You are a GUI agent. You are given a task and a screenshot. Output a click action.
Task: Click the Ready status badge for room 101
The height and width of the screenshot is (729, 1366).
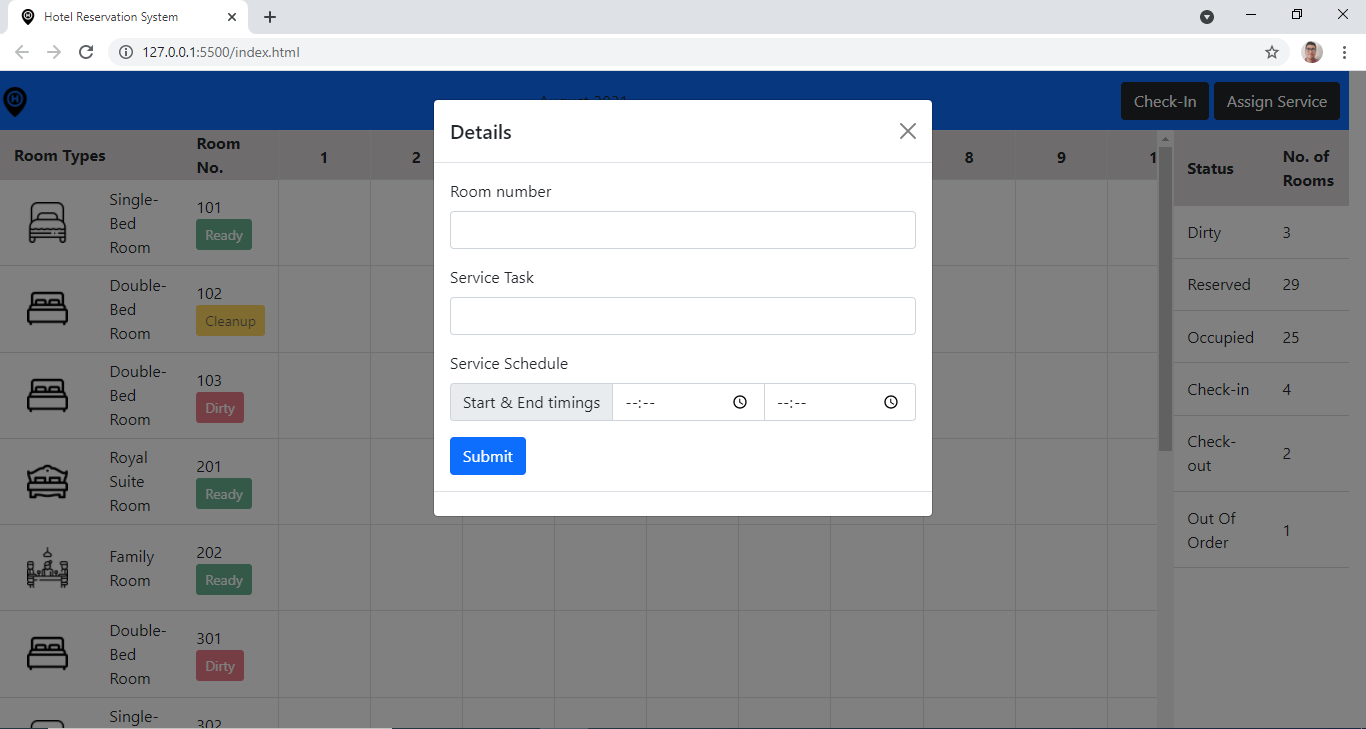click(223, 235)
